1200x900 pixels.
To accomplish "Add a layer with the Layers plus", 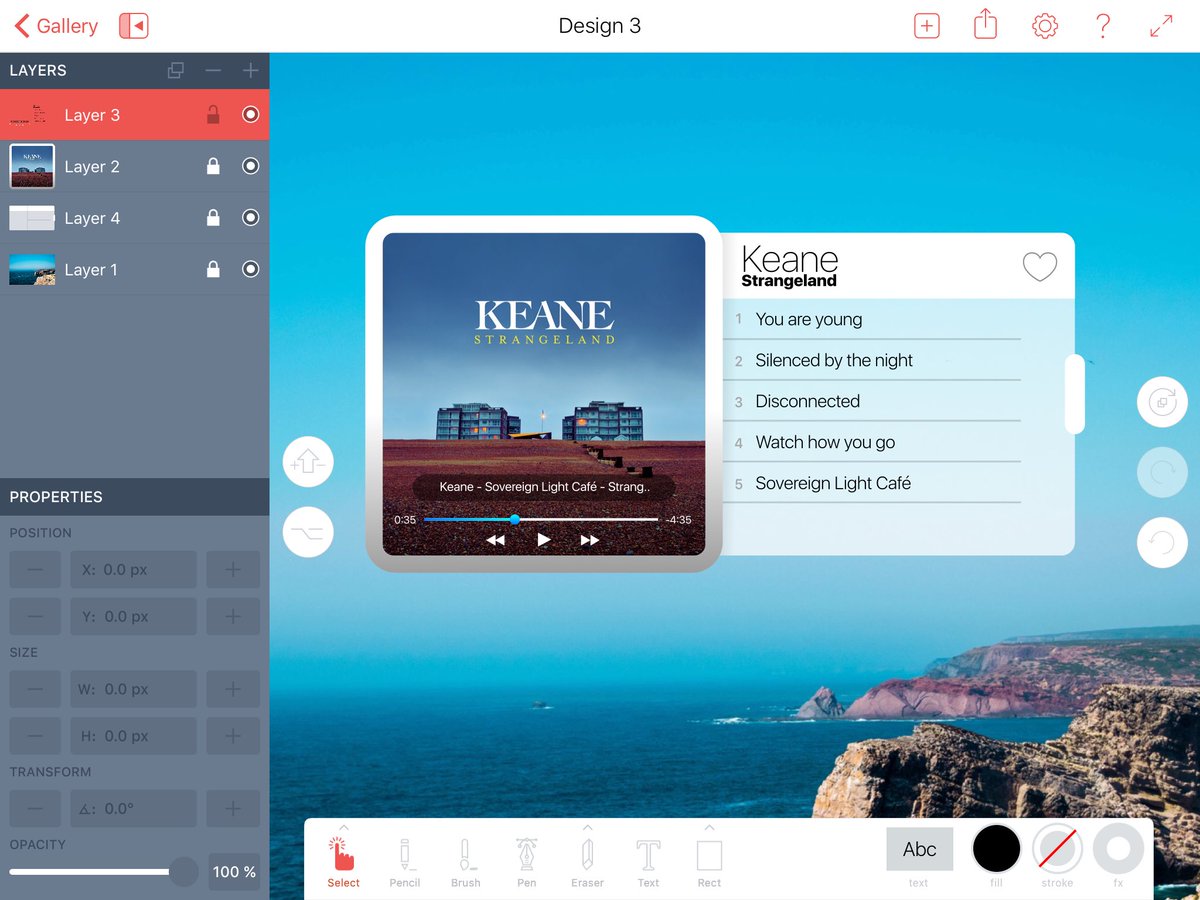I will [x=250, y=70].
